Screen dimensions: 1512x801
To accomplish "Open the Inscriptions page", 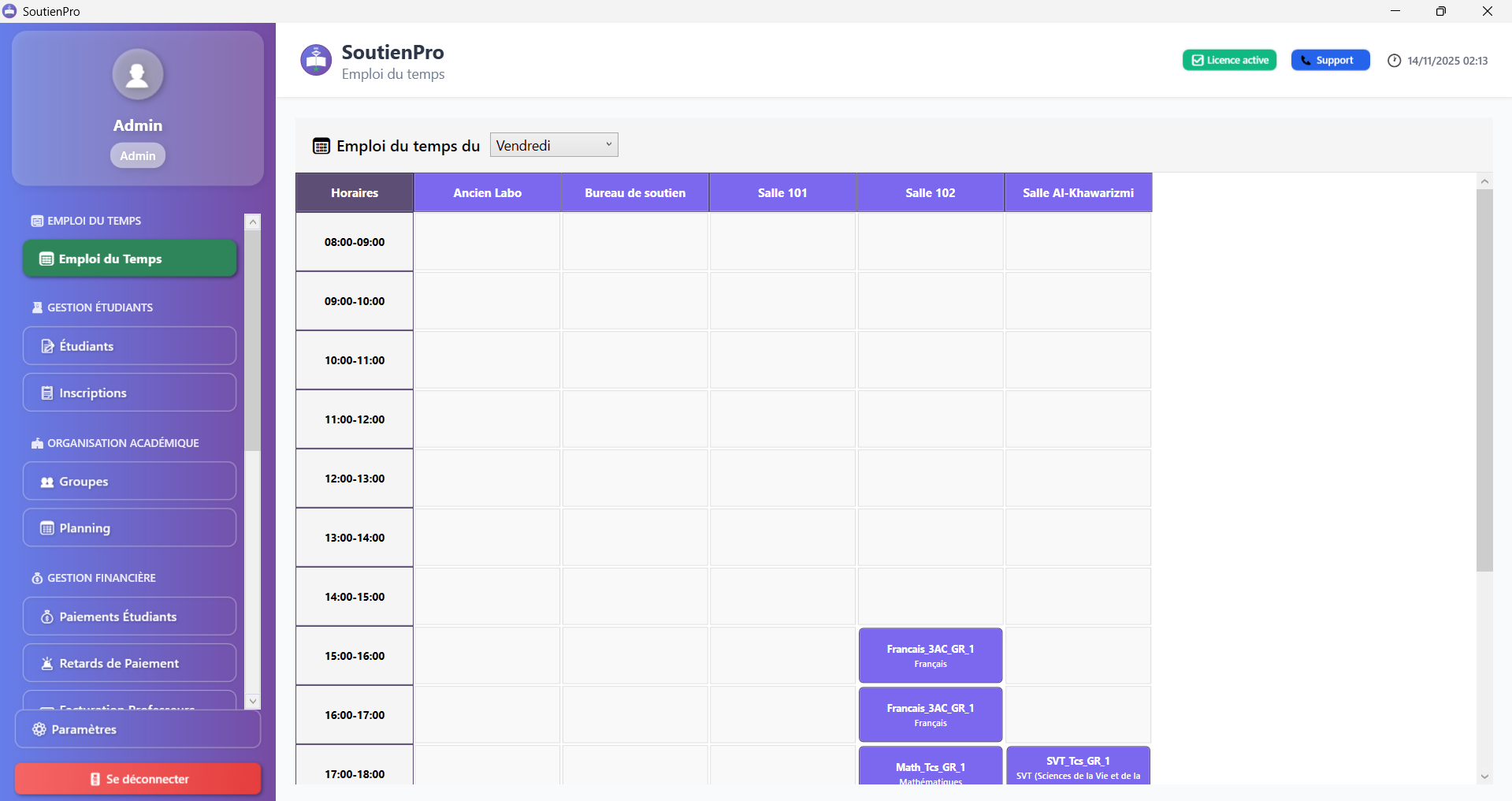I will 129,392.
